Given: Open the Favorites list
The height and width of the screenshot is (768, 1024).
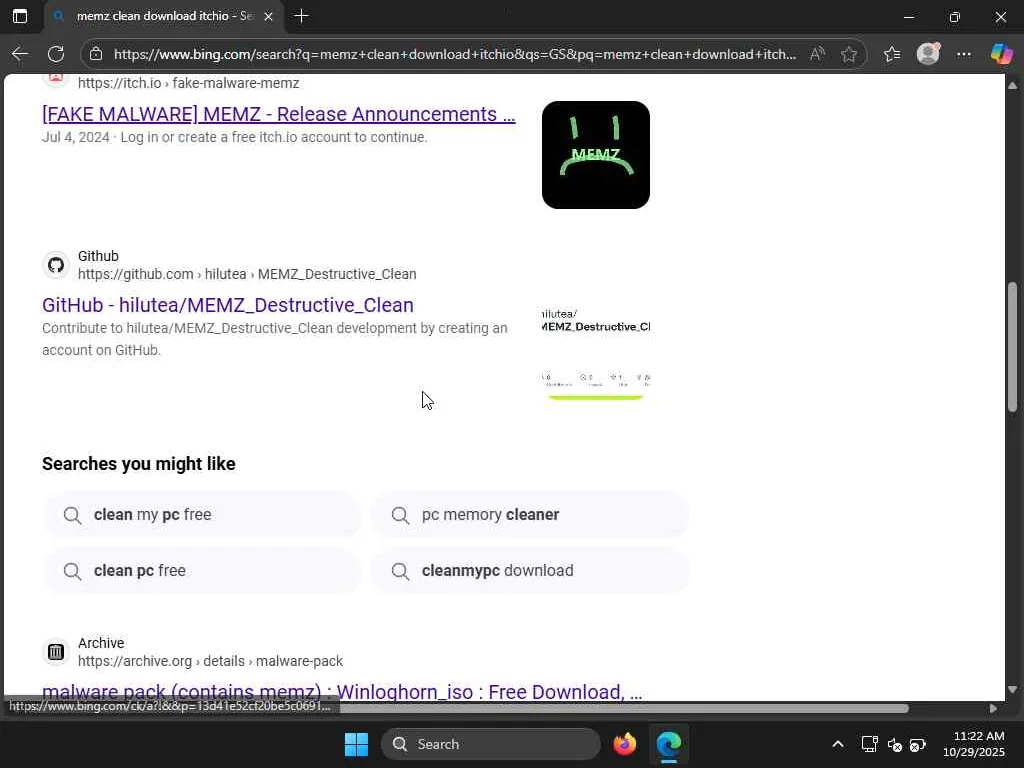Looking at the screenshot, I should pos(892,54).
